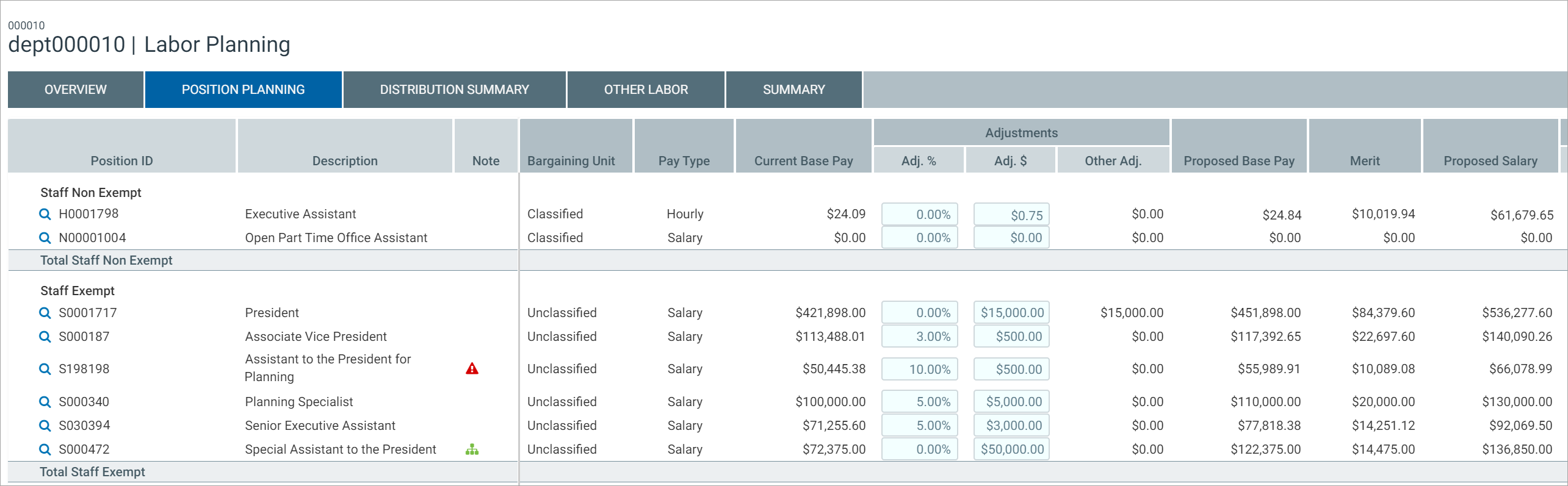The width and height of the screenshot is (1568, 486).
Task: Open search icon for position S000472
Action: point(45,449)
